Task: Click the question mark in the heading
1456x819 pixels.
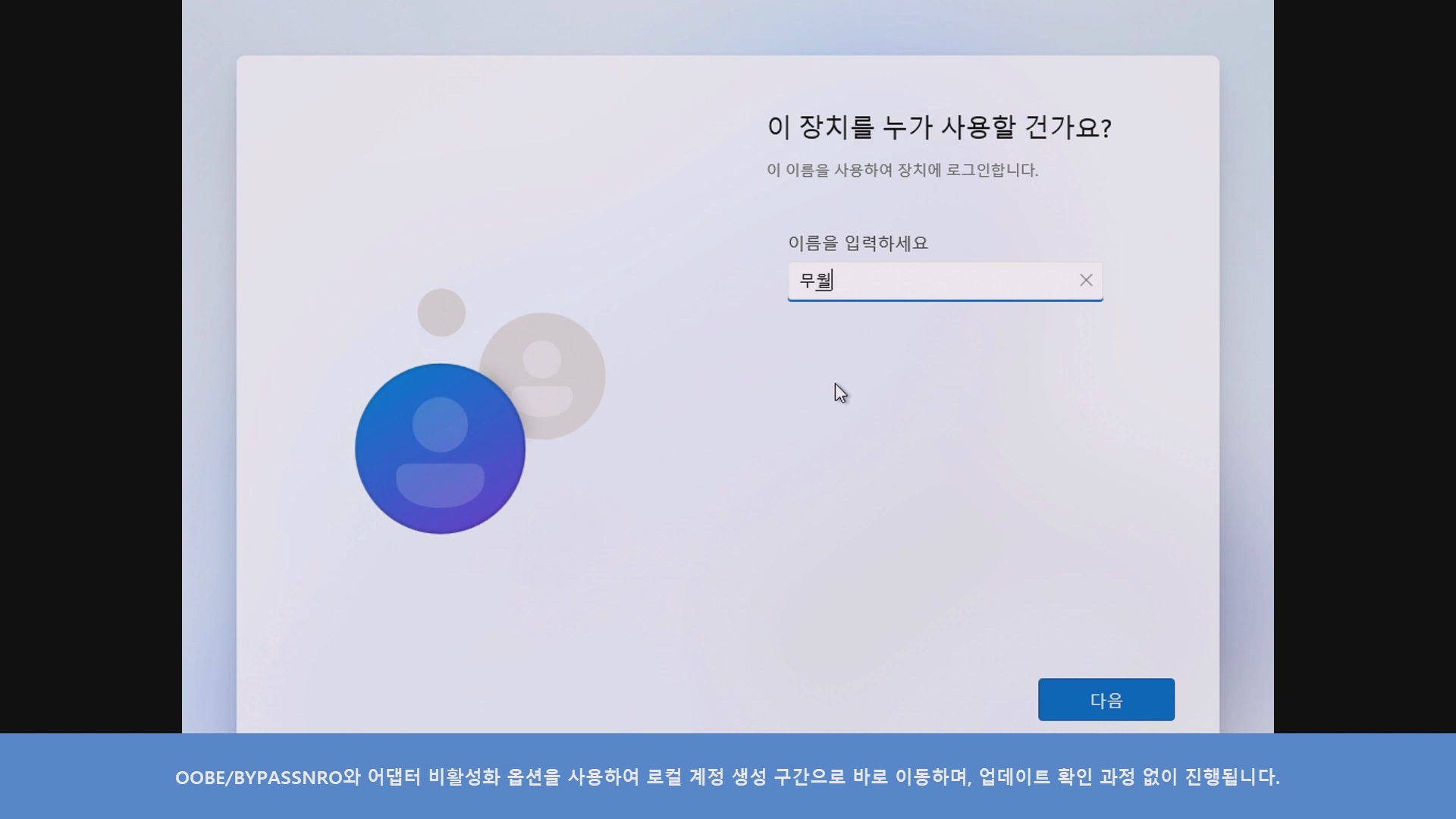Action: point(1106,128)
